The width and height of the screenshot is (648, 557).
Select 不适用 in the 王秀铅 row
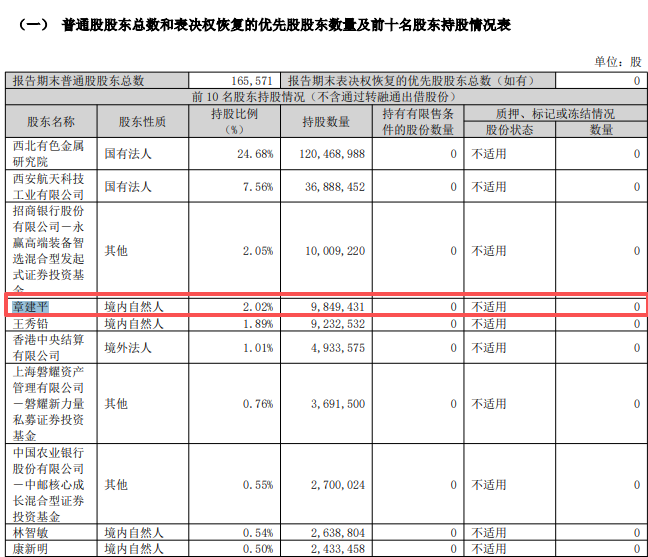[489, 323]
